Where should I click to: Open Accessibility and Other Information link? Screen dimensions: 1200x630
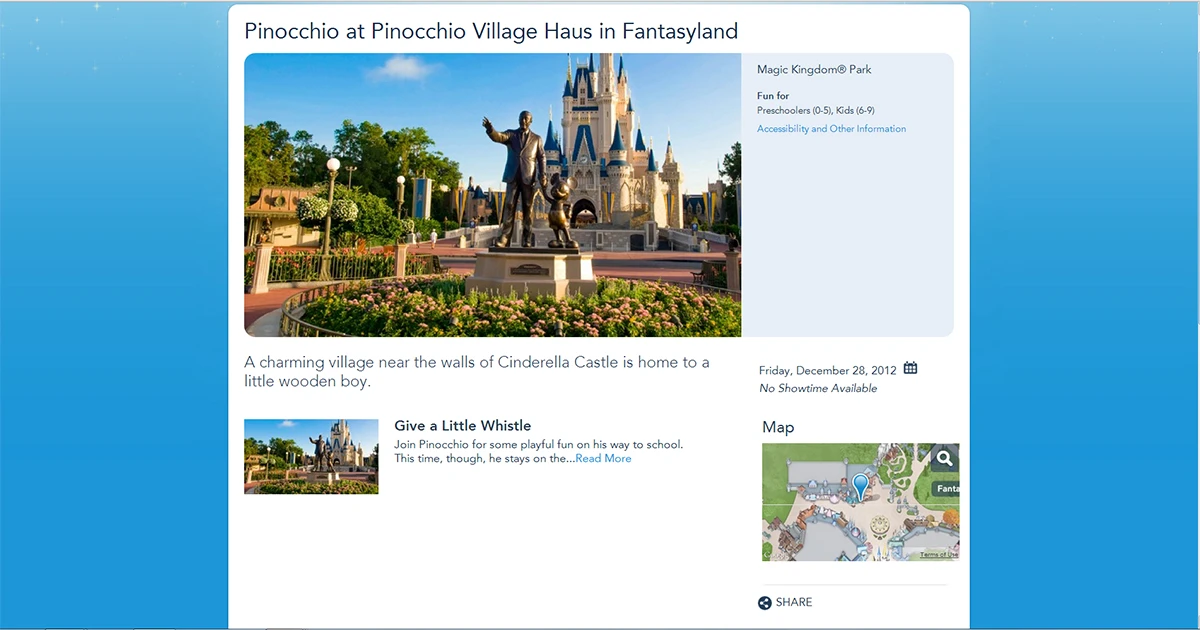tap(831, 129)
